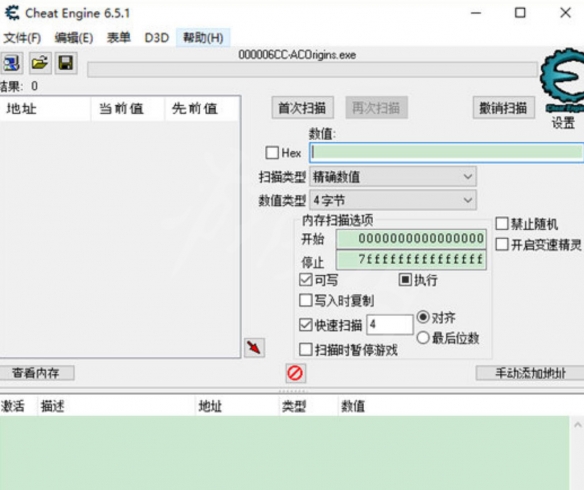Click the 首次扫描 button
This screenshot has height=490, width=584.
tap(302, 108)
